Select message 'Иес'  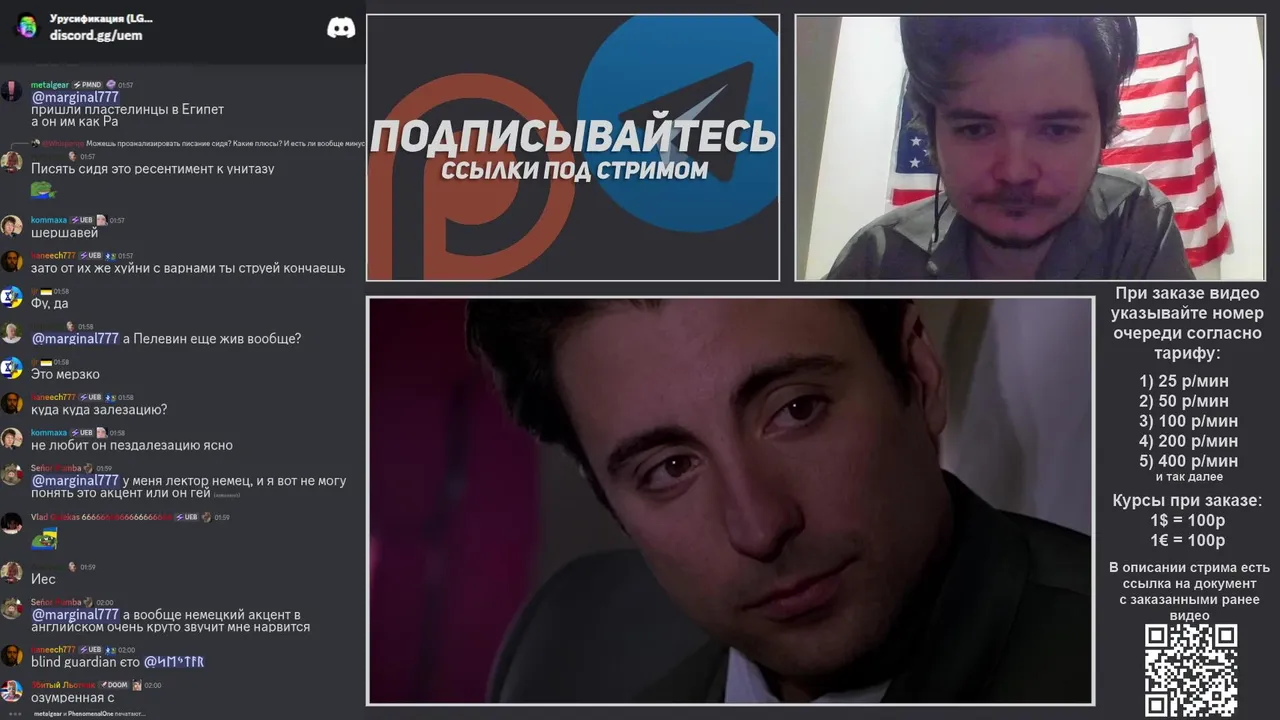pyautogui.click(x=43, y=579)
